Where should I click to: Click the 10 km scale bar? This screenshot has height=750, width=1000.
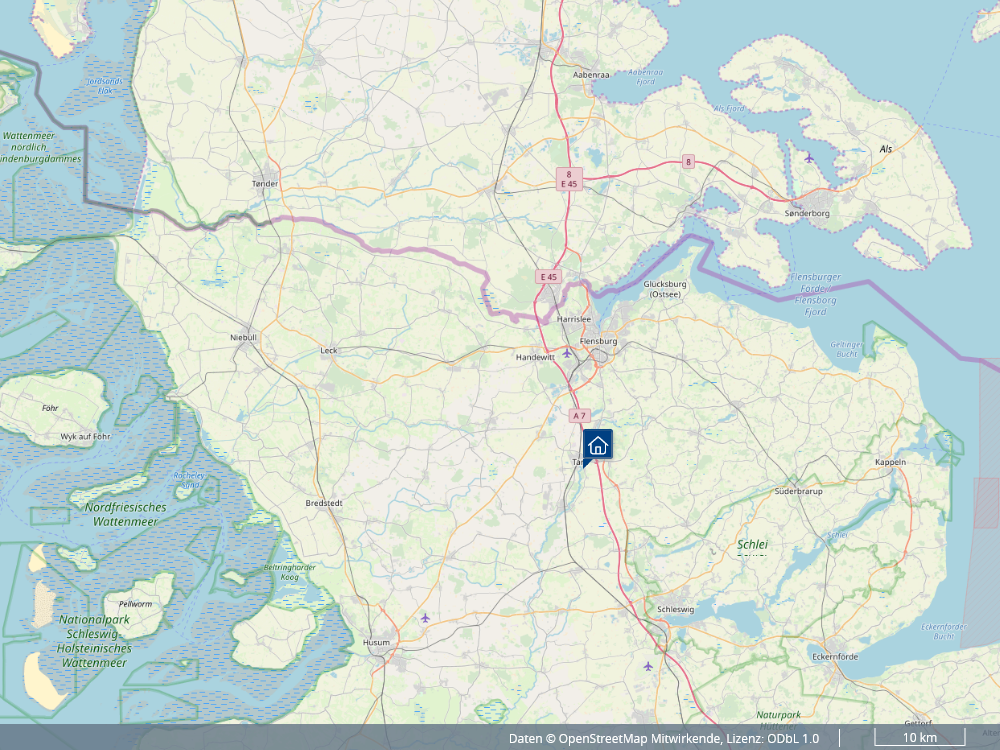(x=920, y=737)
